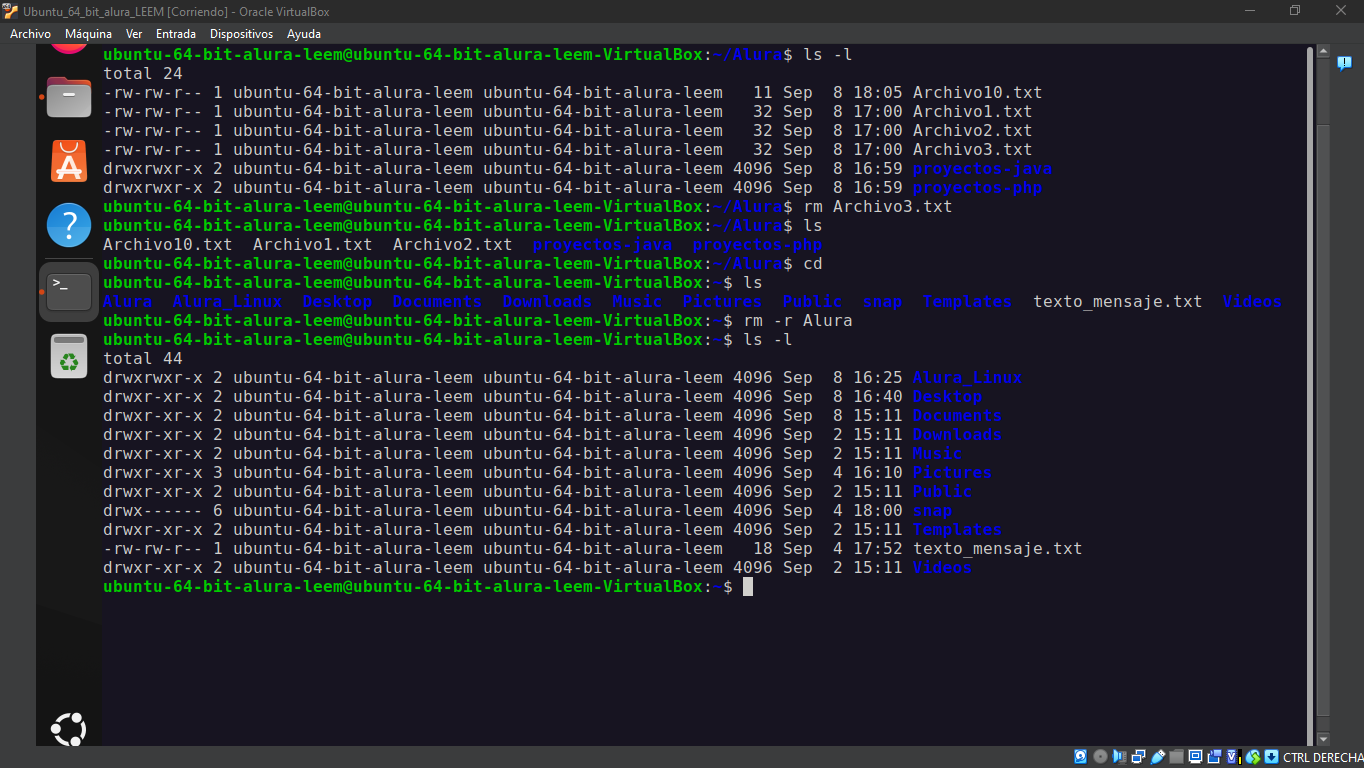
Task: Click the VirtualBox scrollbar down arrow
Action: (x=1323, y=738)
